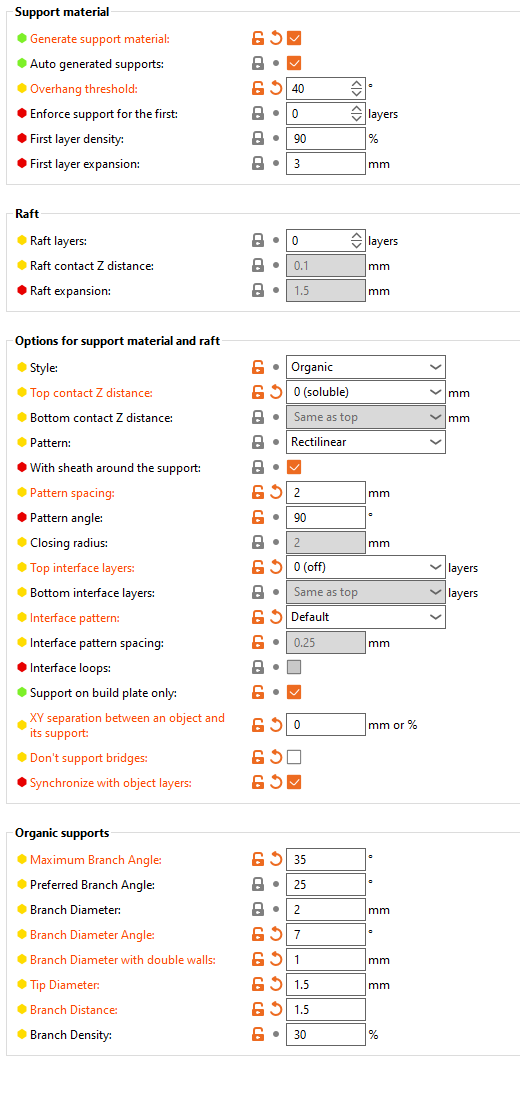520x1106 pixels.
Task: Reset Overhang threshold using its orange undo arrow
Action: (x=276, y=88)
